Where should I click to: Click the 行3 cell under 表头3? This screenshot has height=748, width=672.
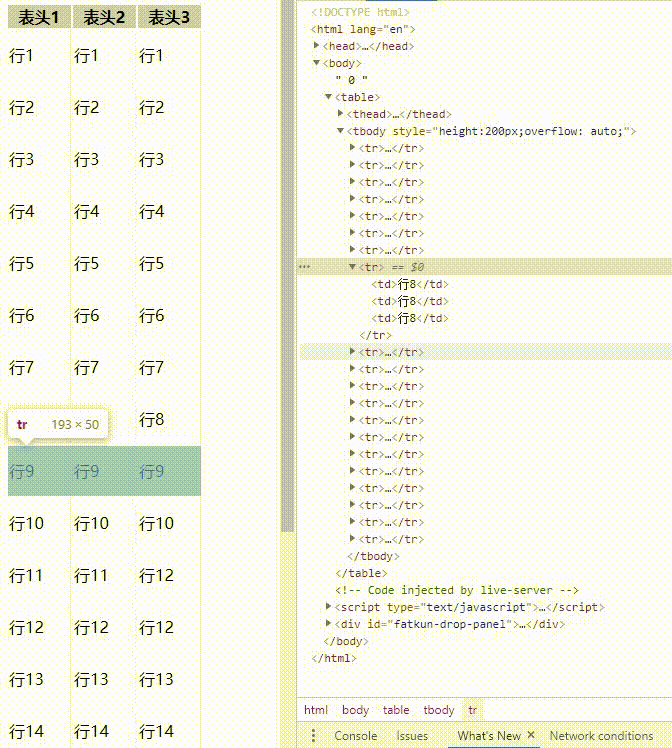click(151, 160)
